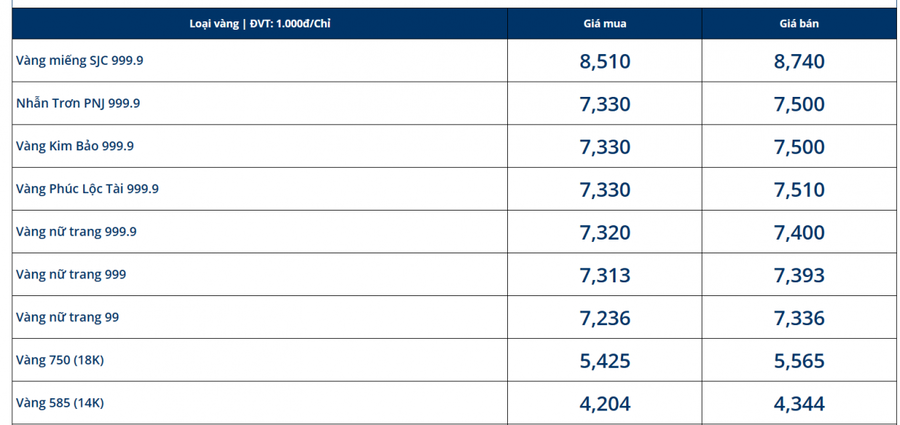The image size is (900, 425).
Task: Click the 'Giá mua' column header
Action: pos(605,24)
